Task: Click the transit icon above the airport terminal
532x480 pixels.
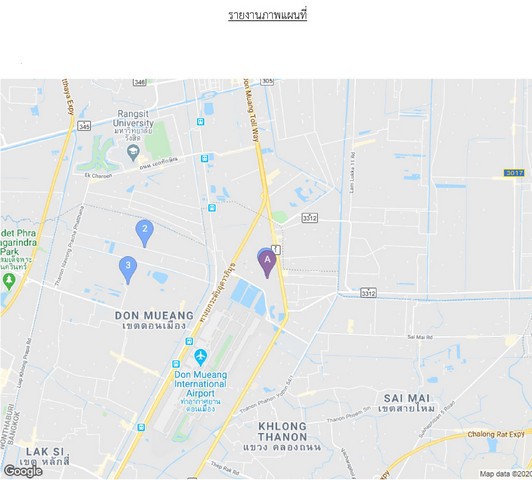Action: 189,341
